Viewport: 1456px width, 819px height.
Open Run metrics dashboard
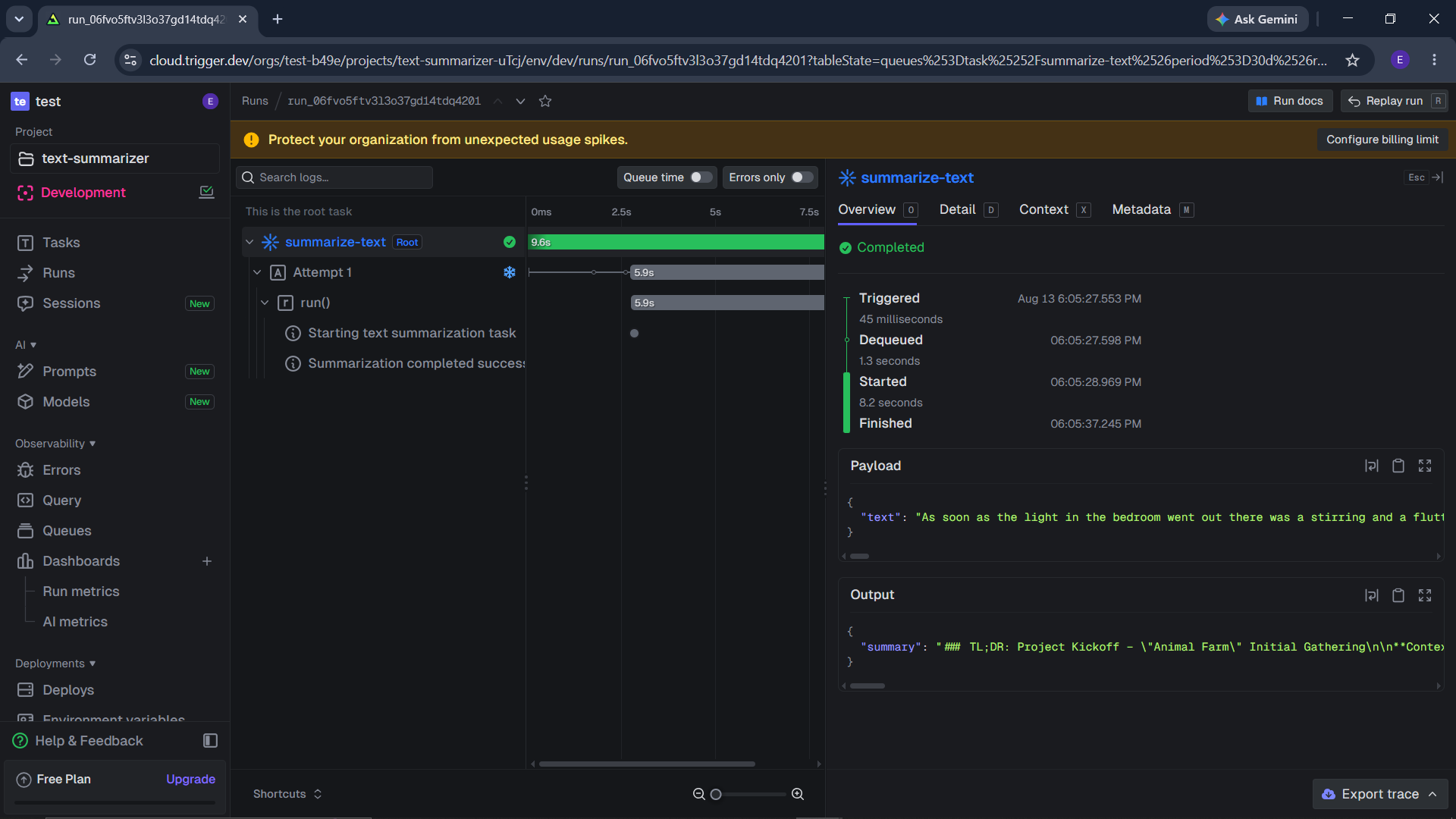point(81,591)
